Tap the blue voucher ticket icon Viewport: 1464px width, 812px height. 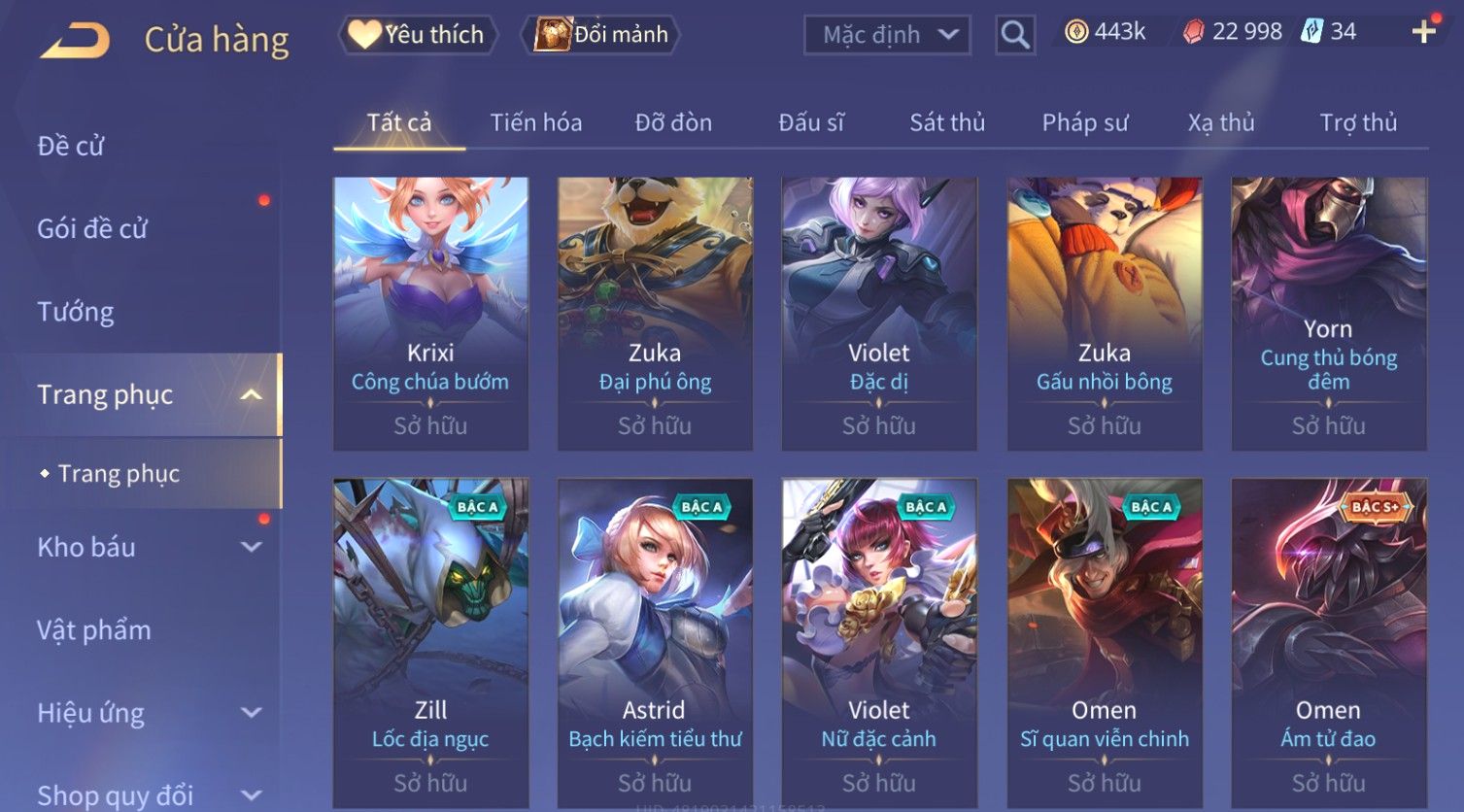point(1312,32)
